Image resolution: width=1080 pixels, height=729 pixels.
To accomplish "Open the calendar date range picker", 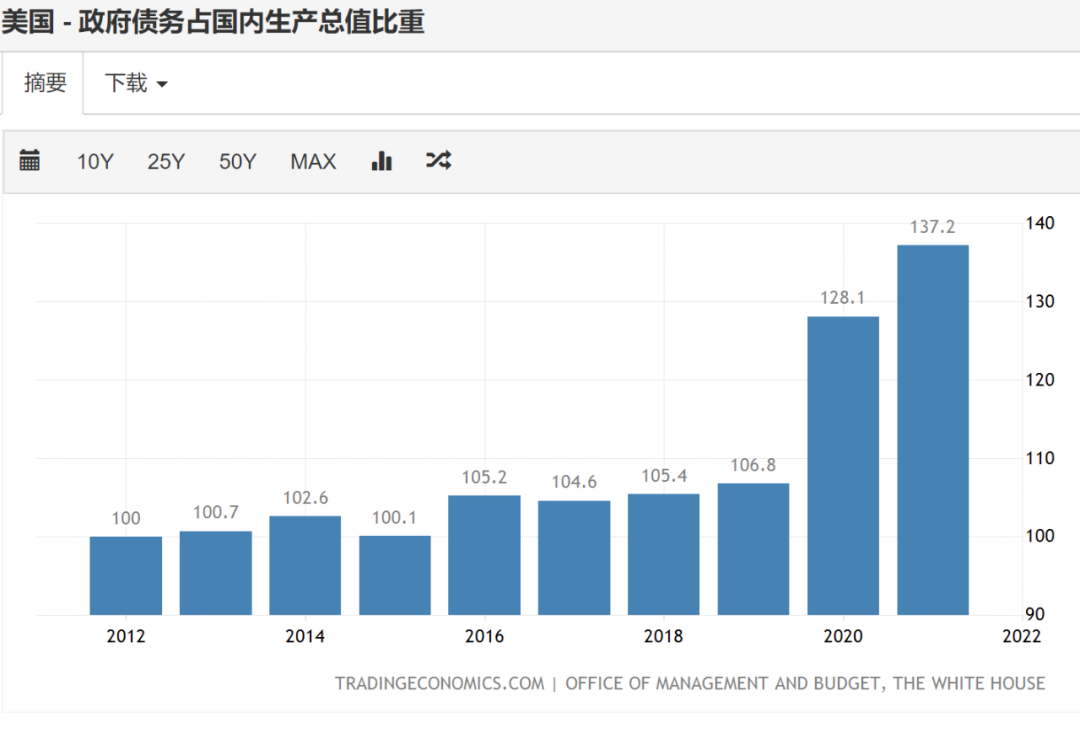I will coord(29,161).
